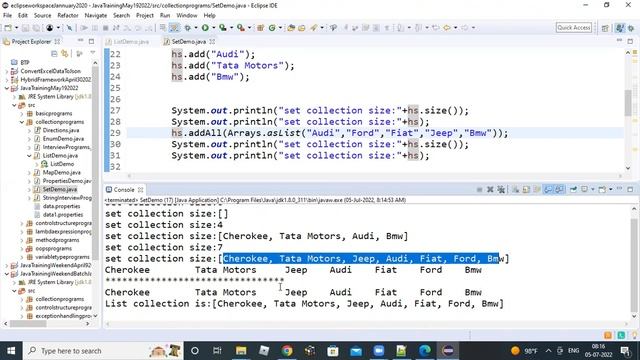Close the SetDemo.java editor tab
The image size is (640, 360).
(212, 42)
